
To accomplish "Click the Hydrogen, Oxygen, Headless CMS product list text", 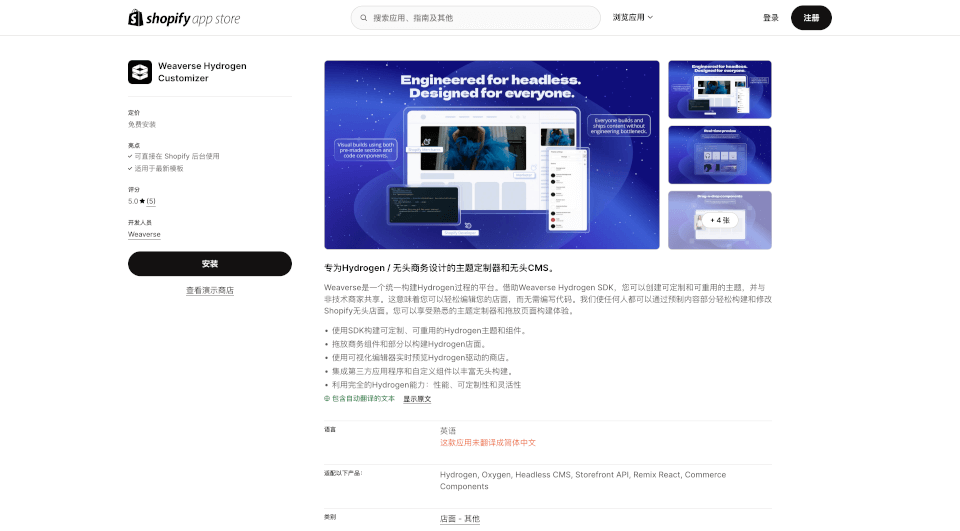I will [583, 480].
